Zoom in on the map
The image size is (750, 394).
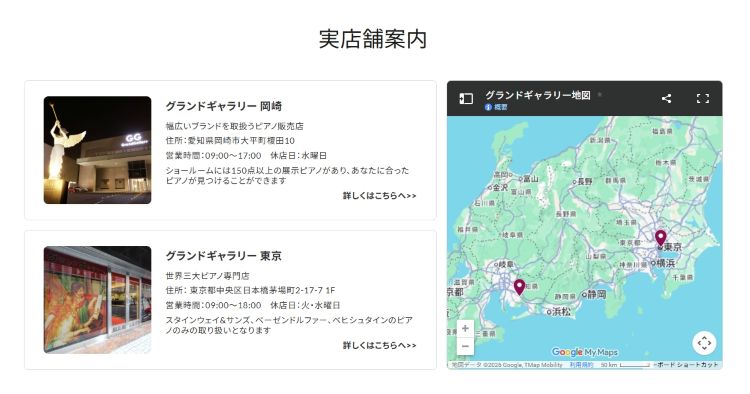click(465, 328)
